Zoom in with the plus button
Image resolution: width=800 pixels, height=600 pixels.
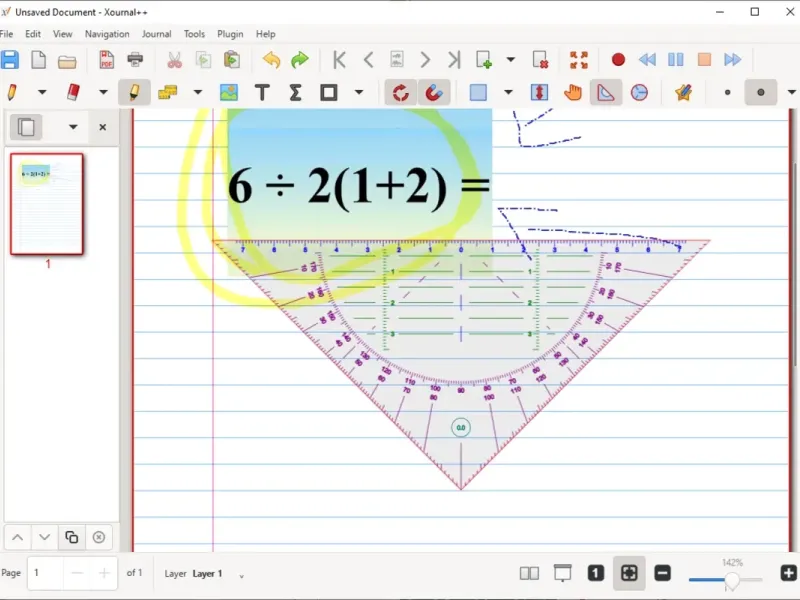(x=789, y=573)
